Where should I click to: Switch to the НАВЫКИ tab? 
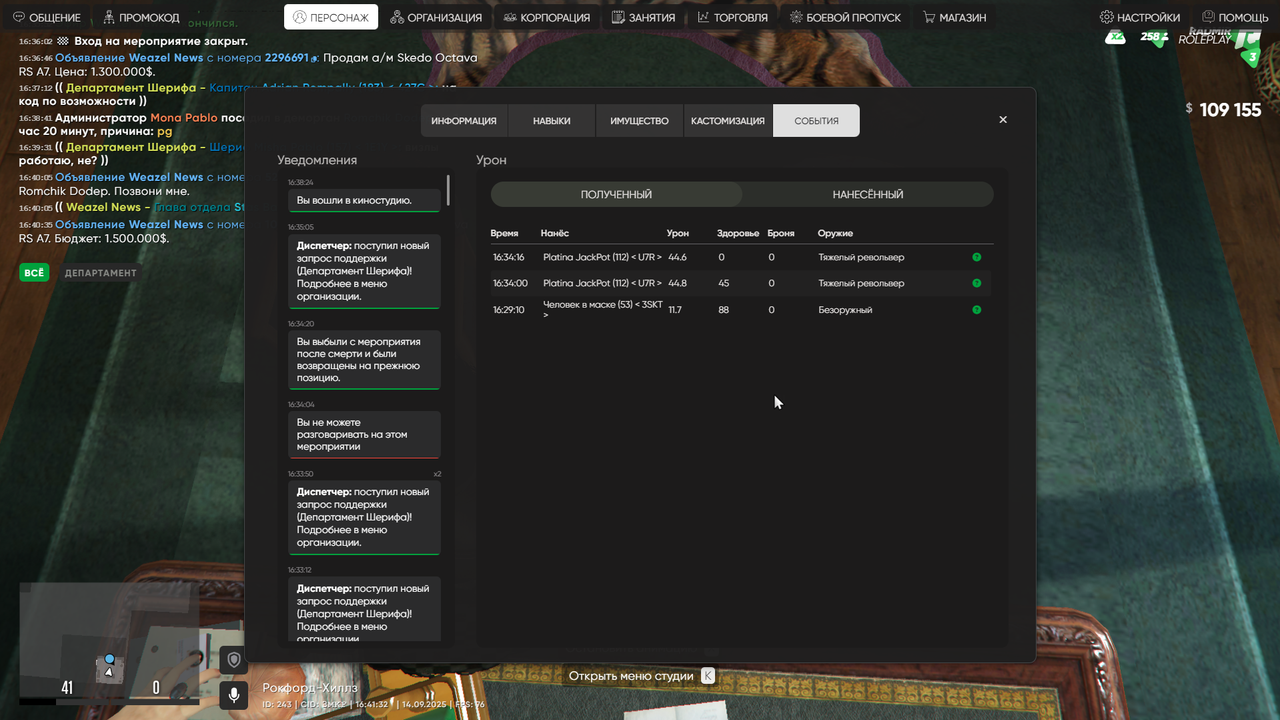(552, 121)
